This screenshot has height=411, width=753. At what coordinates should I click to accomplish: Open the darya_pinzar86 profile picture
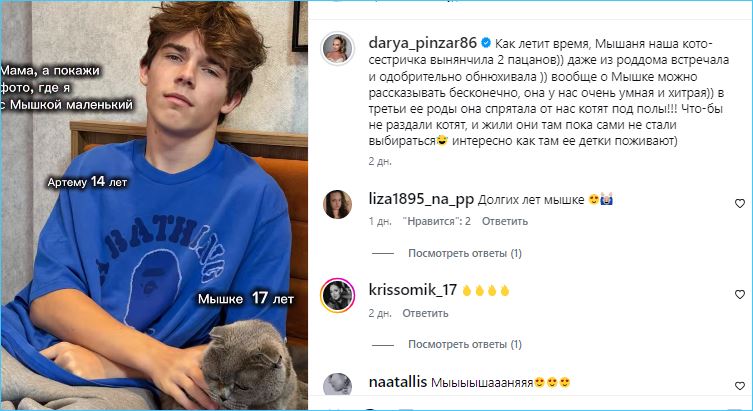pos(337,48)
